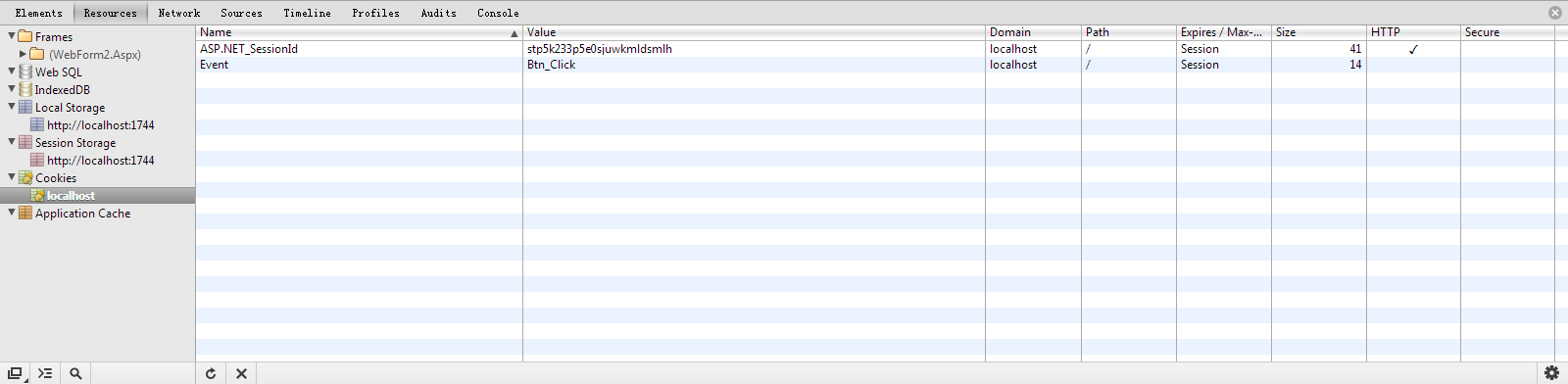This screenshot has width=1568, height=384.
Task: Select Frames in the sidebar
Action: point(54,36)
